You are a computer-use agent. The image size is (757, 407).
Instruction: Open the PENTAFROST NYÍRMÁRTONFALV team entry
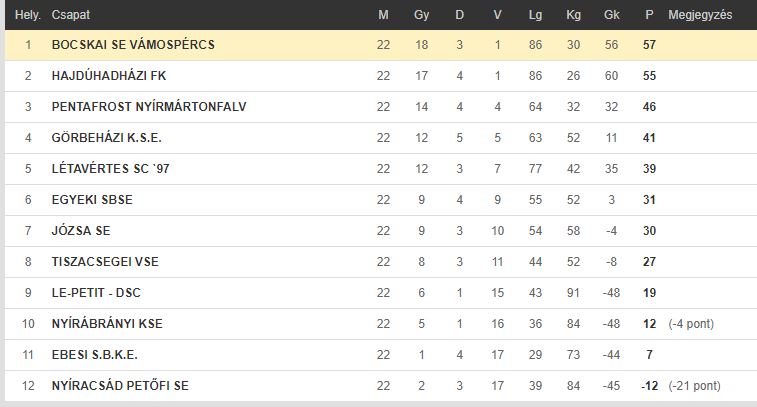pyautogui.click(x=149, y=107)
